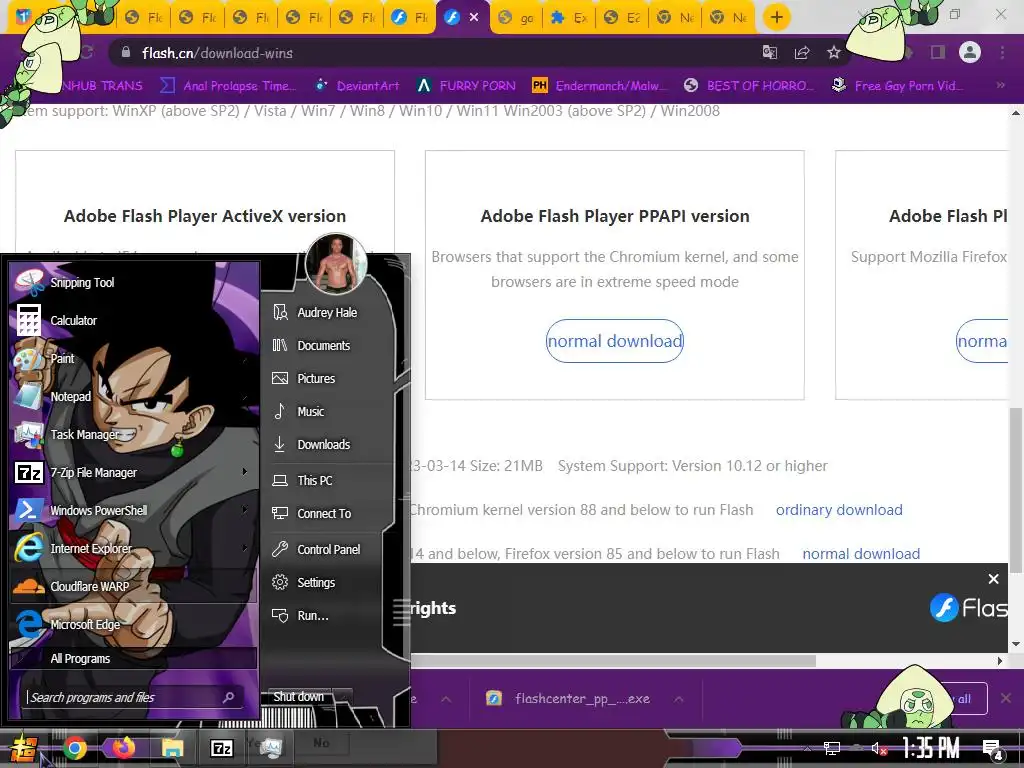Click the user account picture

tap(336, 264)
